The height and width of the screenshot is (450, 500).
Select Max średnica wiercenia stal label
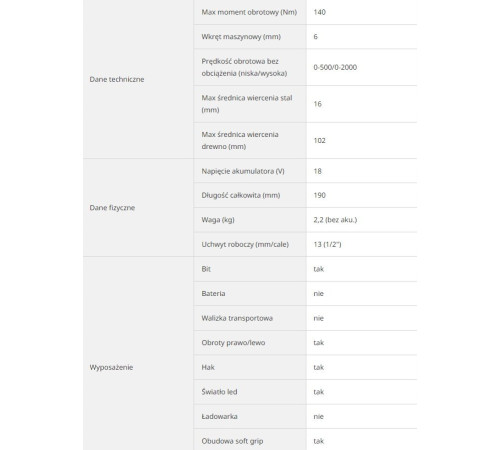[x=247, y=104]
